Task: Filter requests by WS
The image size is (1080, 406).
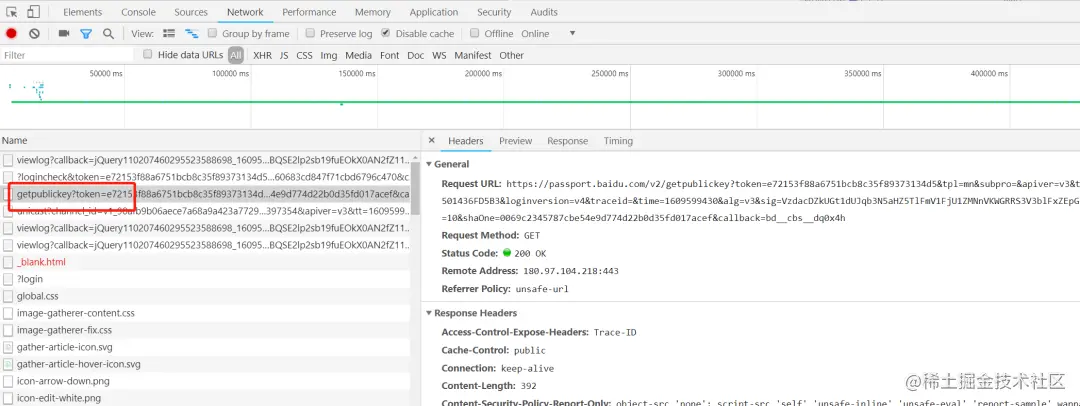Action: point(439,55)
